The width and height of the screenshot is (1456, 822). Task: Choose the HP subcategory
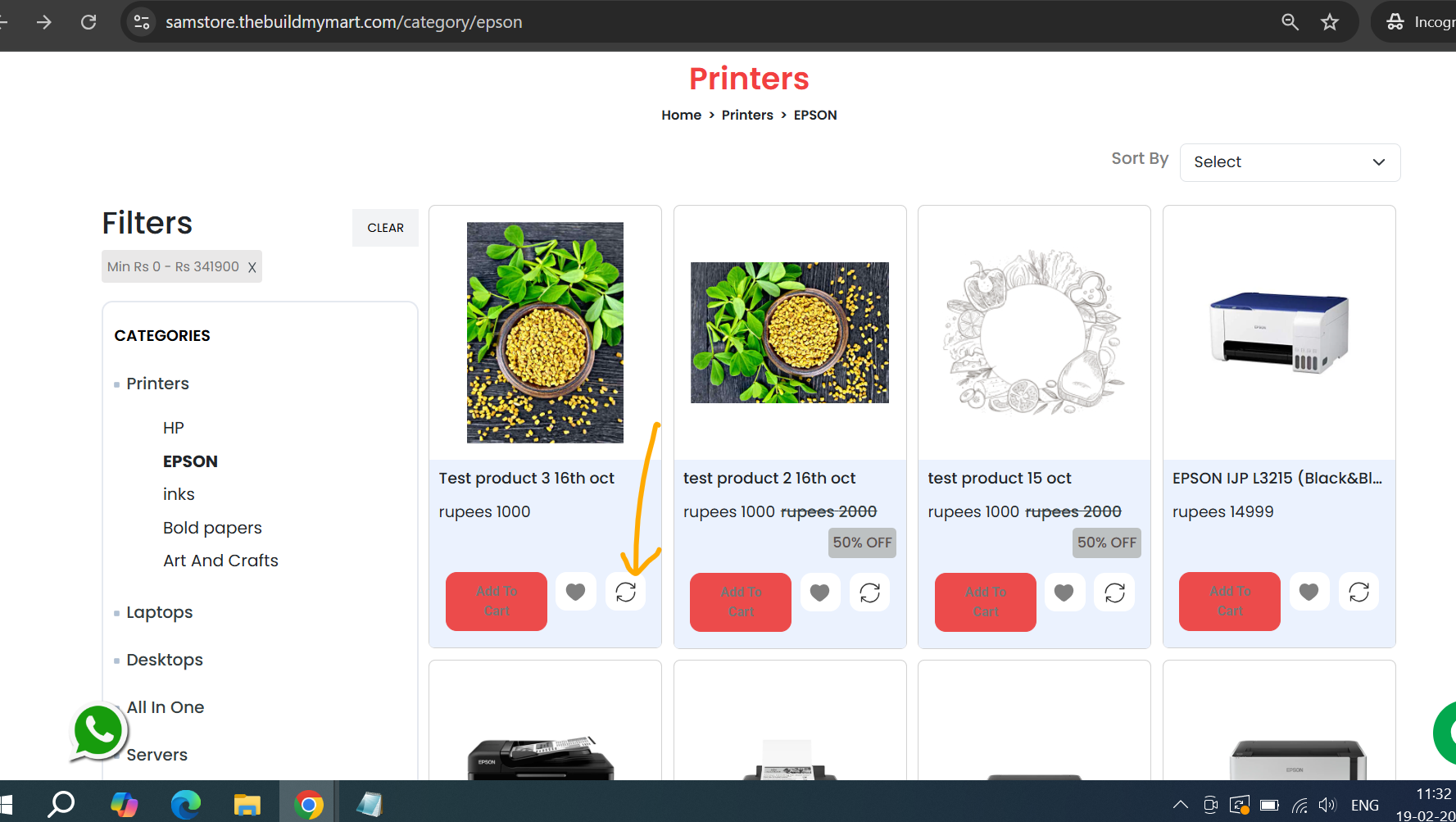click(174, 428)
